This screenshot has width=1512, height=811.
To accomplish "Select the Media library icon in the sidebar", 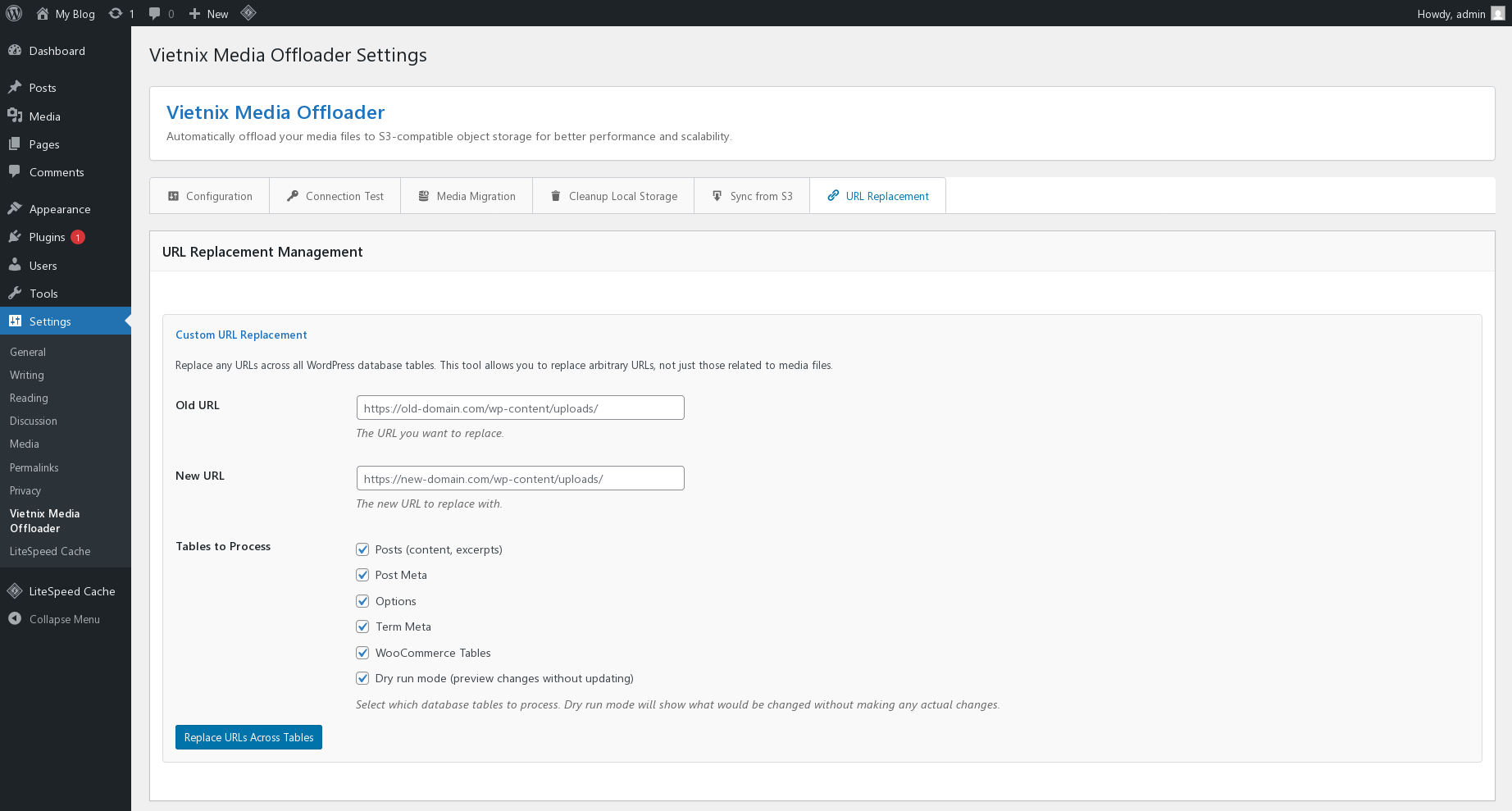I will [16, 116].
